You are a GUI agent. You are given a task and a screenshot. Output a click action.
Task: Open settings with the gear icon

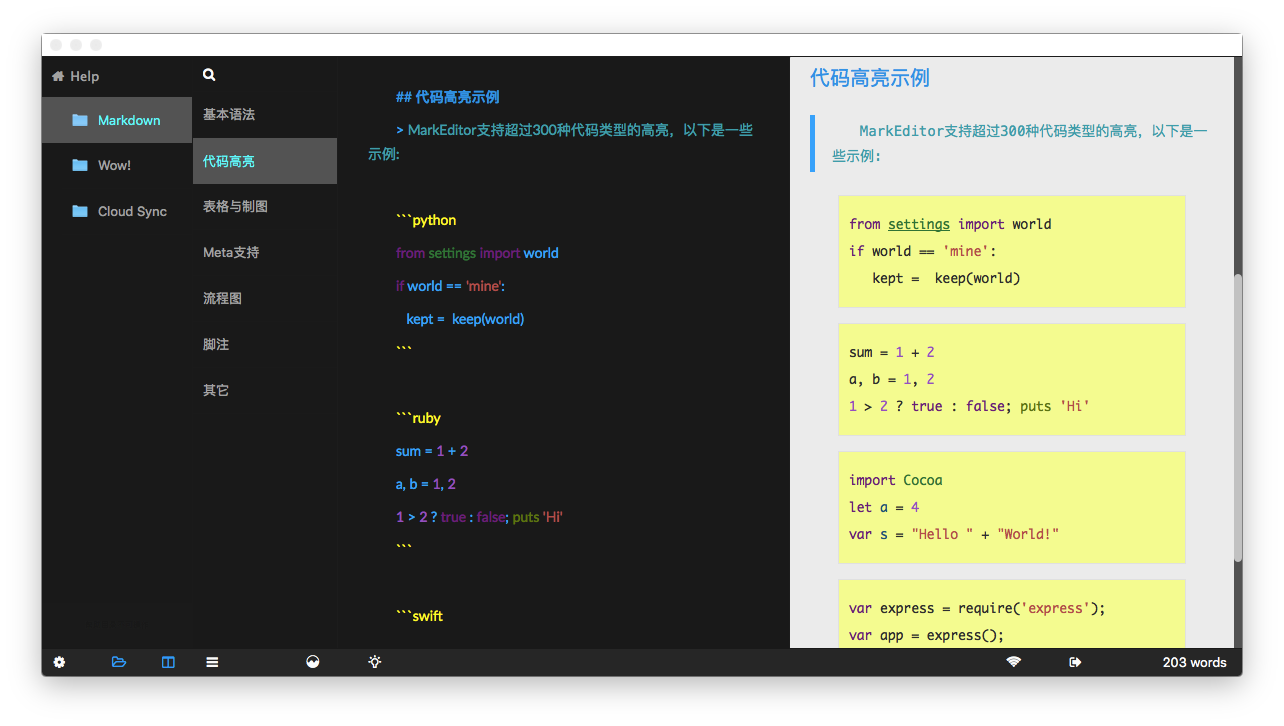pyautogui.click(x=59, y=662)
